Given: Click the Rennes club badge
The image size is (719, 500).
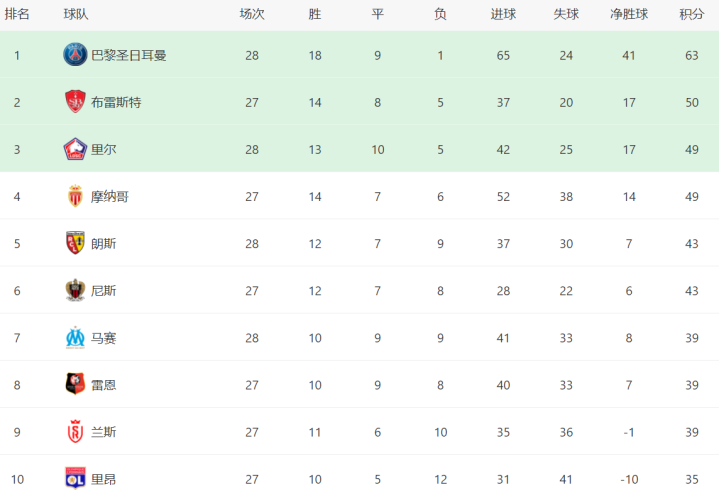Looking at the screenshot, I should coord(75,384).
